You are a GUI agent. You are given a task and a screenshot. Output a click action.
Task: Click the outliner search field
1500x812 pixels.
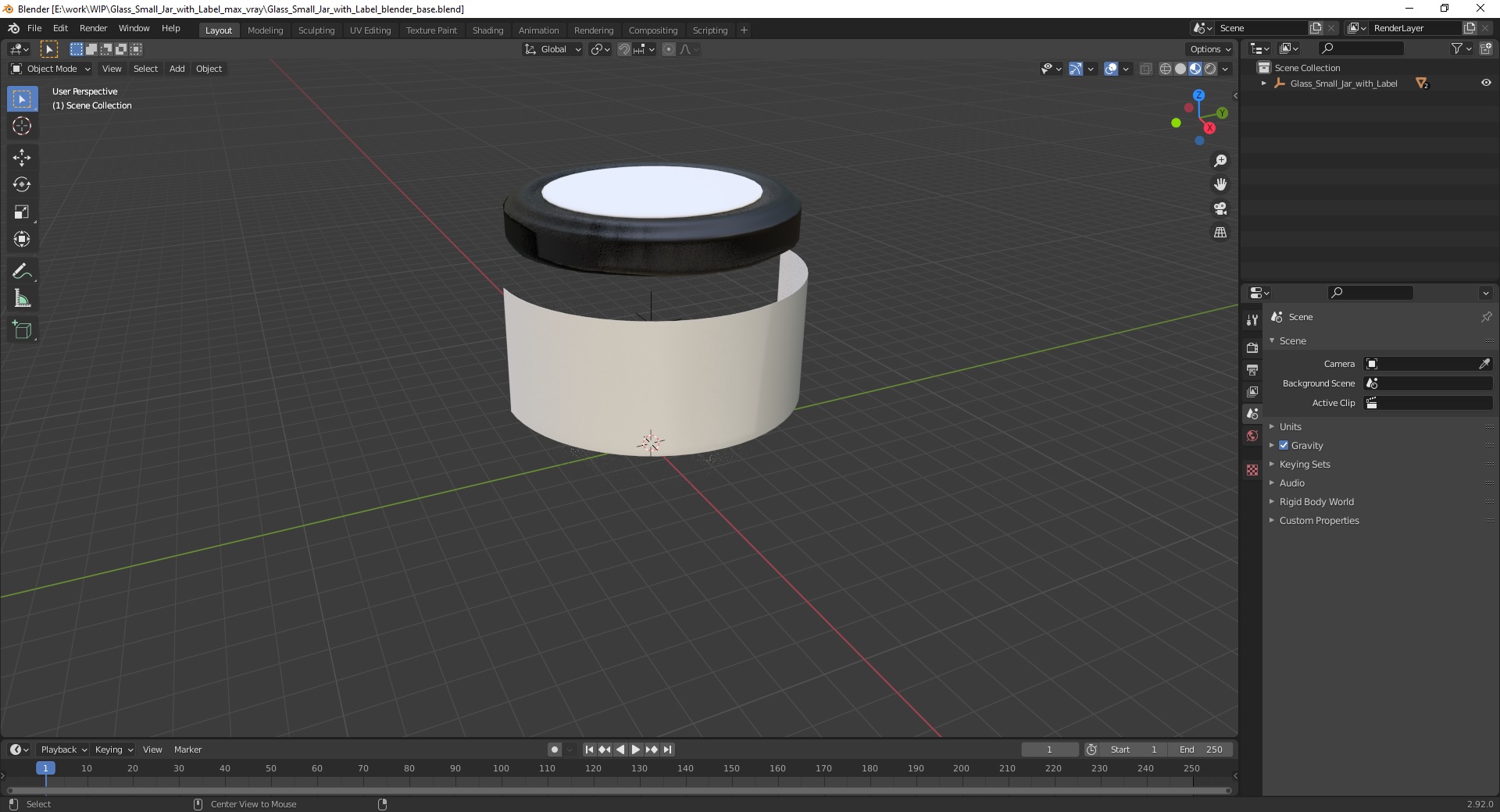pos(1360,48)
